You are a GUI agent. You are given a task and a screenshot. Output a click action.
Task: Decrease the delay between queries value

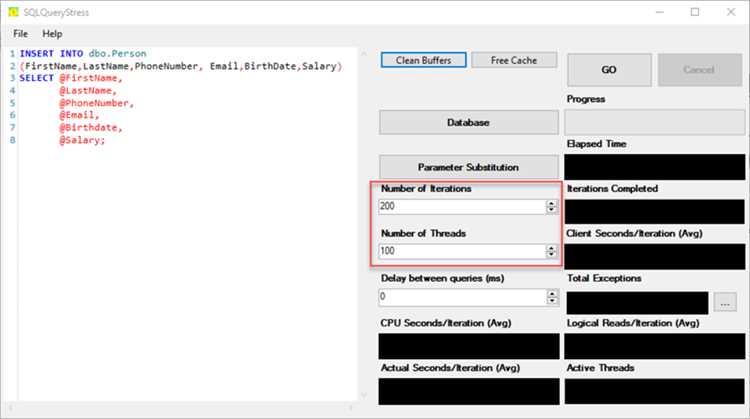click(552, 300)
